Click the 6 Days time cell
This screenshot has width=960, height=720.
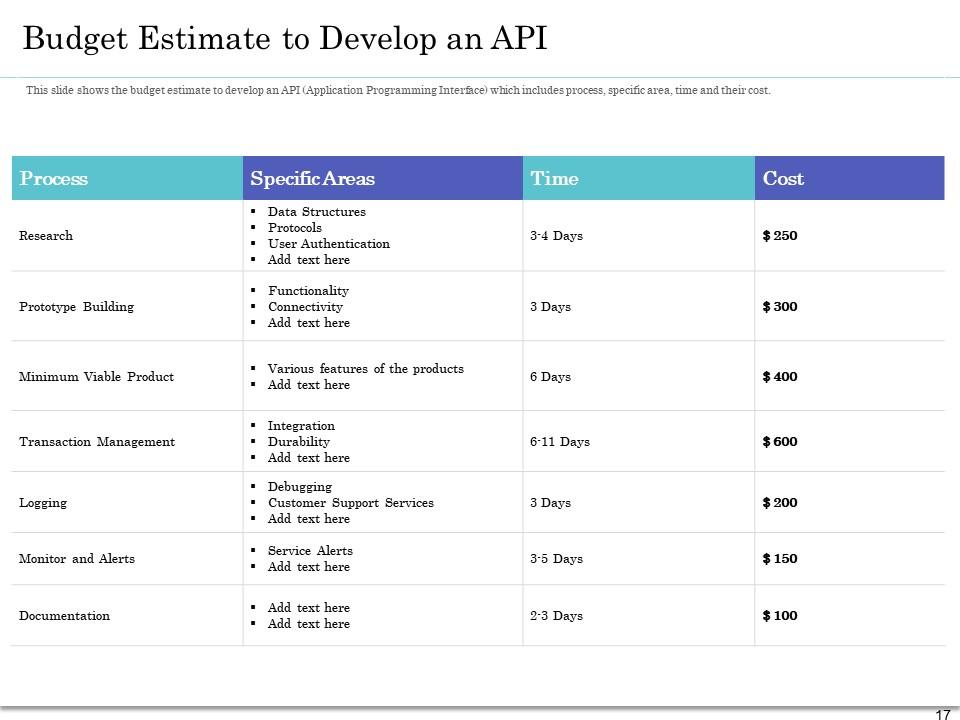(550, 377)
